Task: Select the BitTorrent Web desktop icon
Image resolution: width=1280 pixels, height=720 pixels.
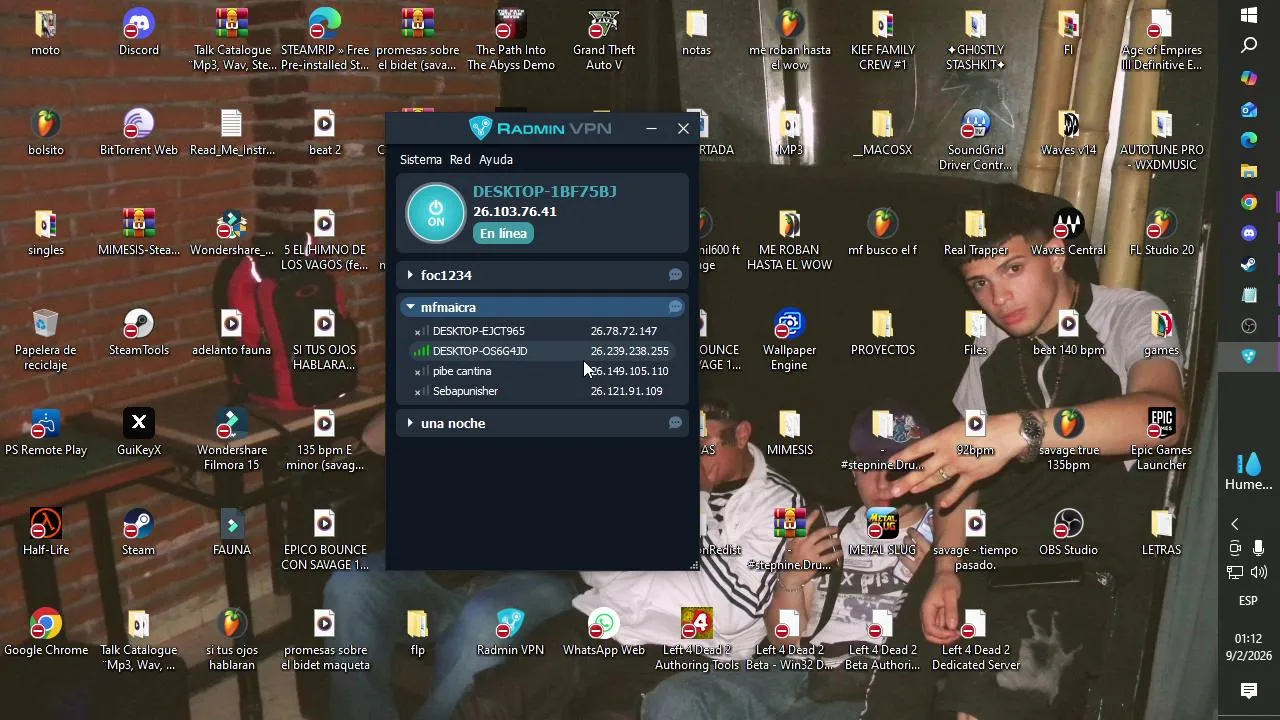Action: [x=139, y=133]
